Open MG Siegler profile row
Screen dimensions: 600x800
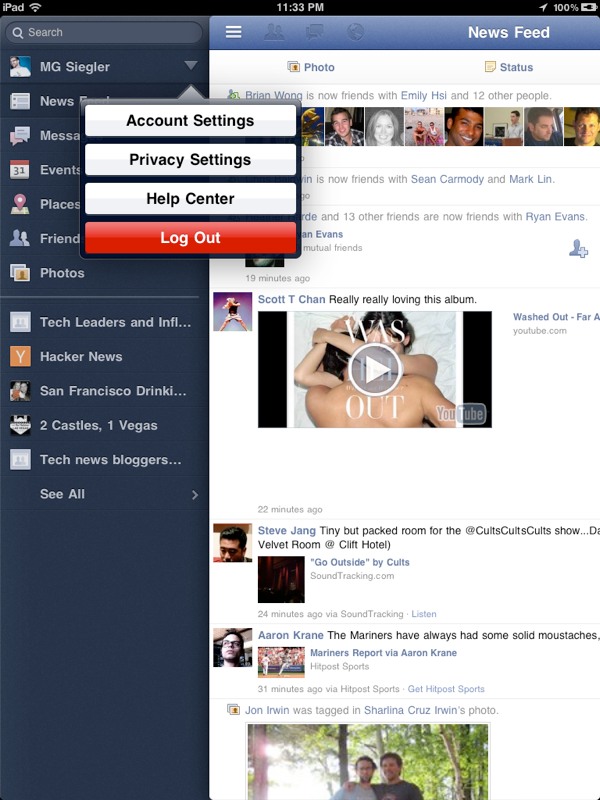pos(104,66)
